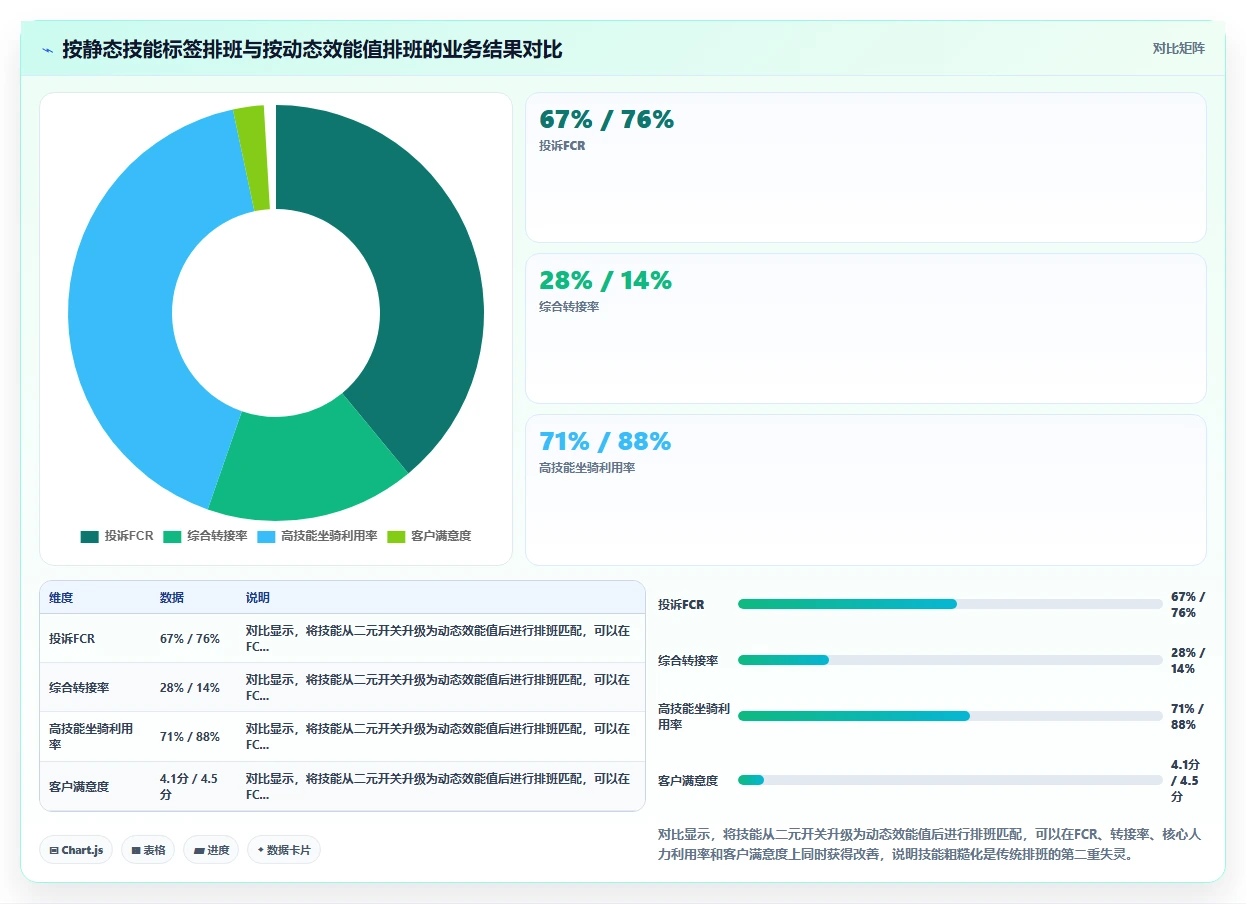Screen dimensions: 1246x904
Task: Click the 综合转接率 progress bar
Action: [950, 660]
